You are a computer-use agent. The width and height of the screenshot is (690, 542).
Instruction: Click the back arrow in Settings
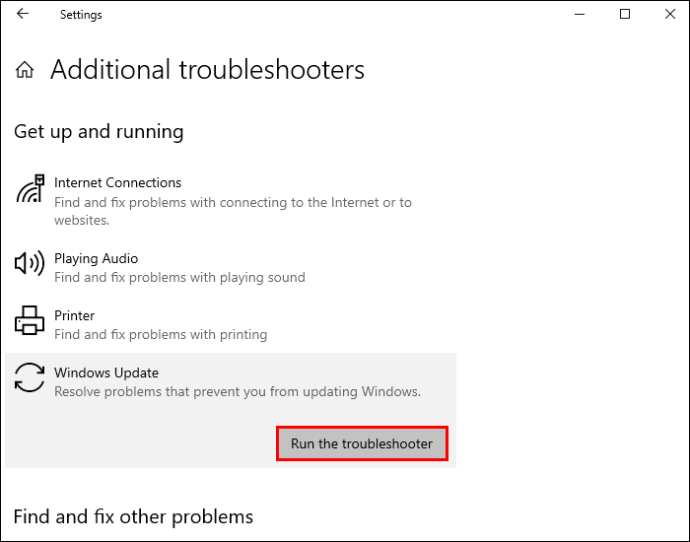tap(22, 15)
